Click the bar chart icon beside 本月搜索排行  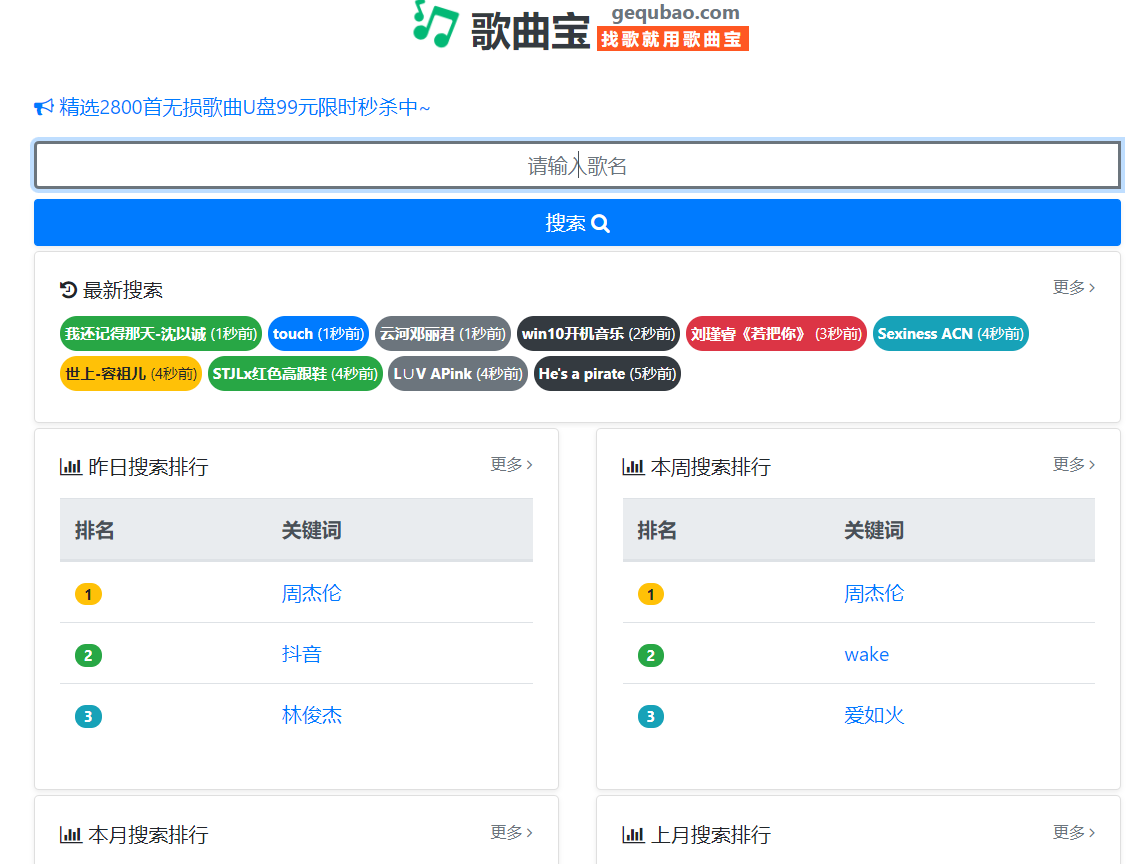tap(70, 833)
